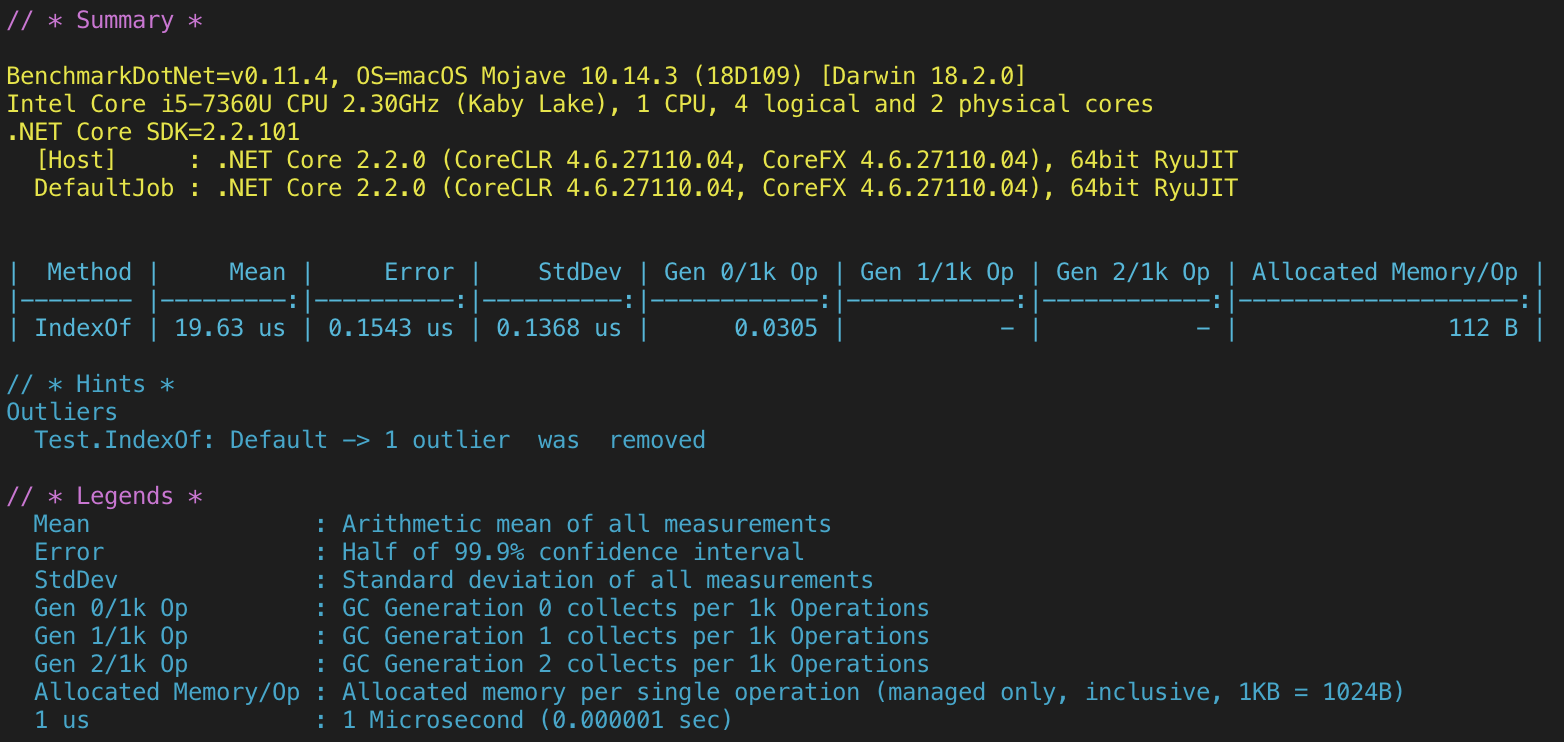This screenshot has width=1564, height=742.
Task: Click the Error column header
Action: (x=418, y=271)
